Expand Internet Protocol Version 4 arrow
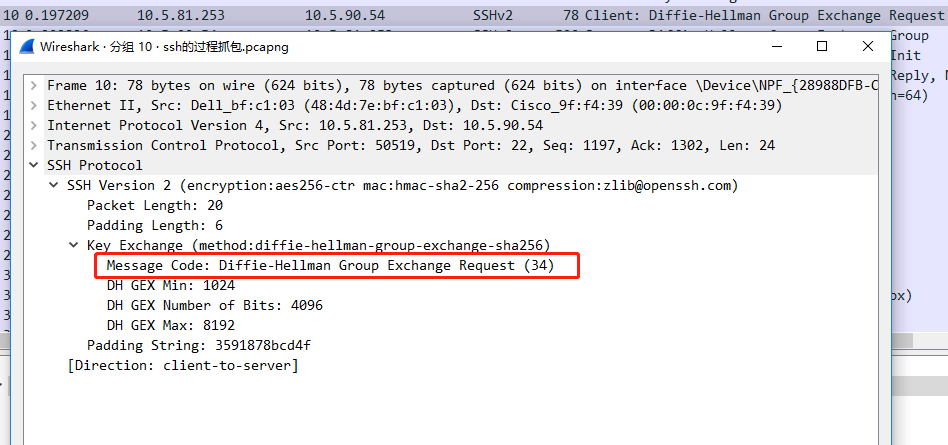The height and width of the screenshot is (445, 948). tap(35, 126)
